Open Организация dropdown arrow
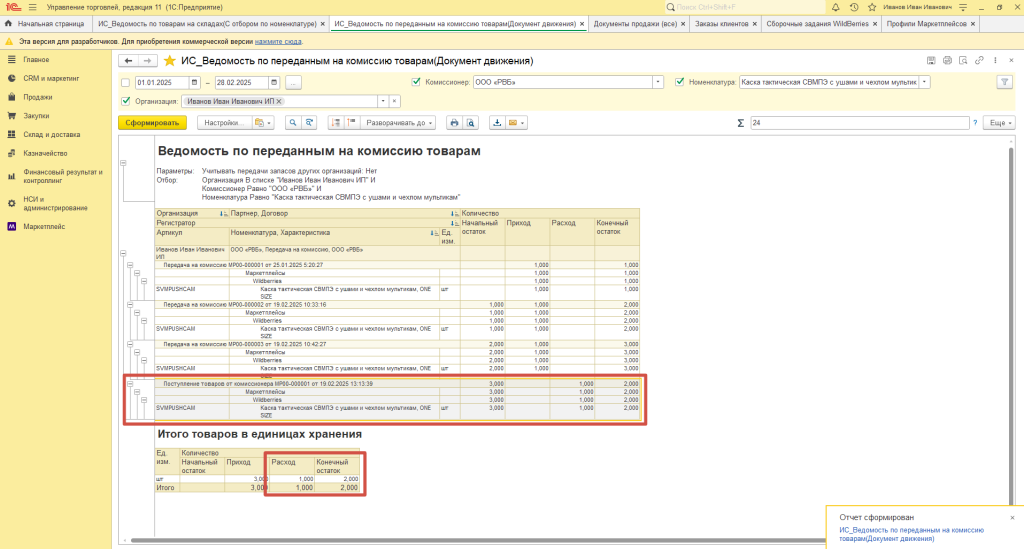1024x549 pixels. point(383,101)
